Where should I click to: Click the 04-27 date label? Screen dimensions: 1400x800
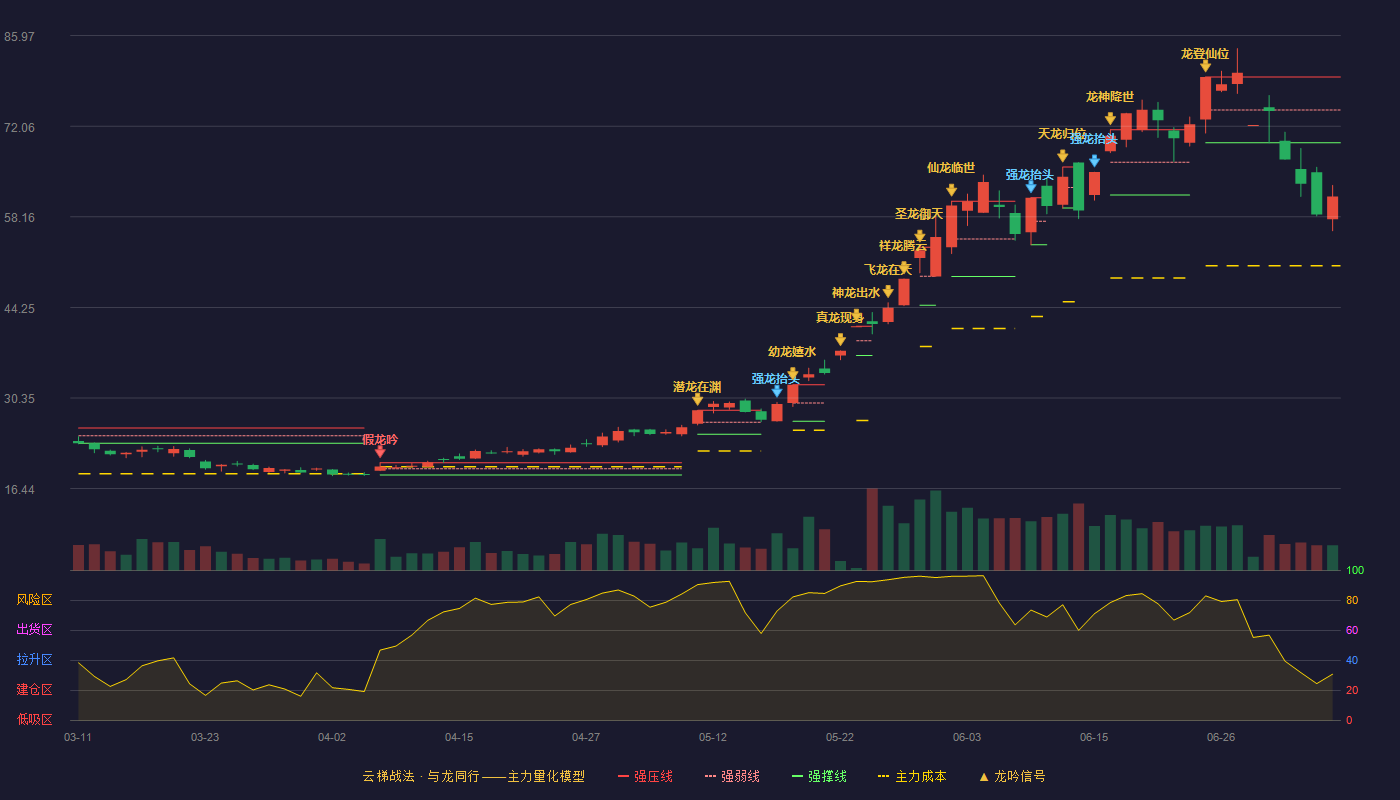586,737
